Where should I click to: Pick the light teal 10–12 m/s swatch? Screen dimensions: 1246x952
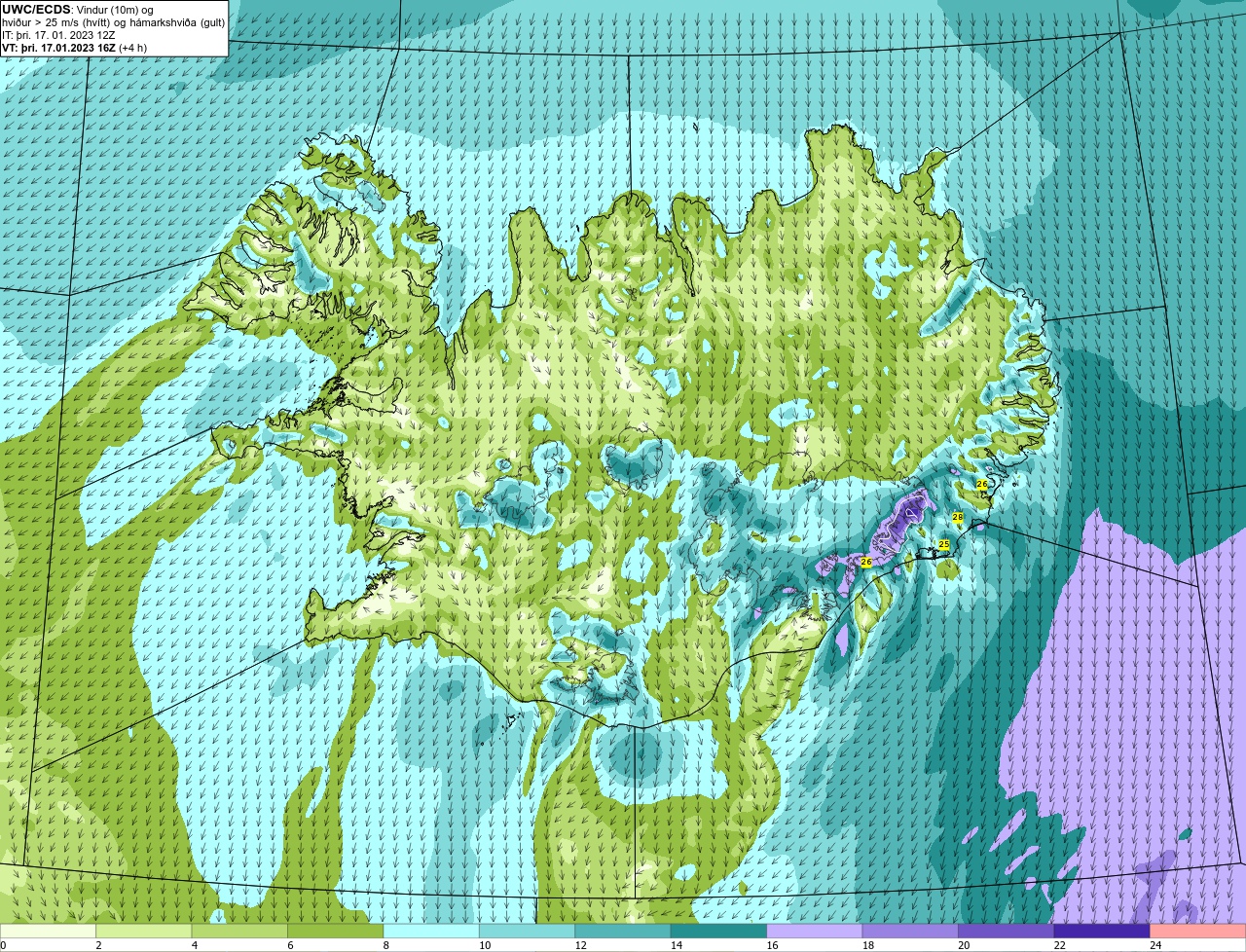528,931
